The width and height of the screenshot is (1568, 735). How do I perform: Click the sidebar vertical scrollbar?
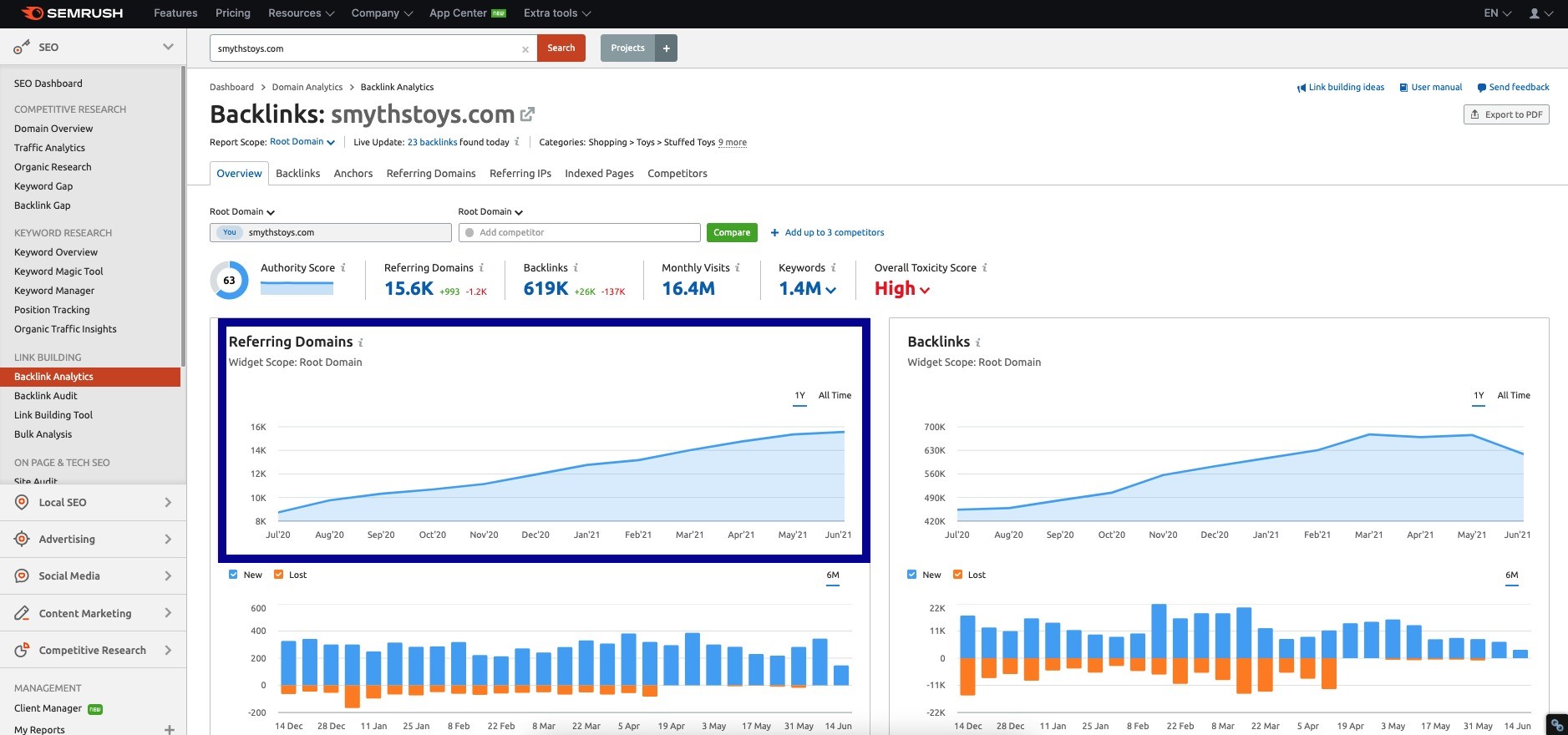tap(183, 217)
